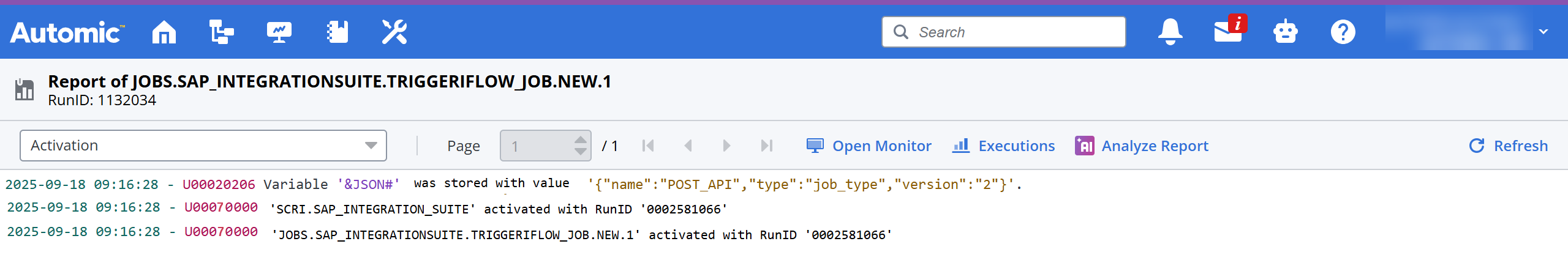Go to last page
This screenshot has height=263, width=1568.
click(766, 146)
